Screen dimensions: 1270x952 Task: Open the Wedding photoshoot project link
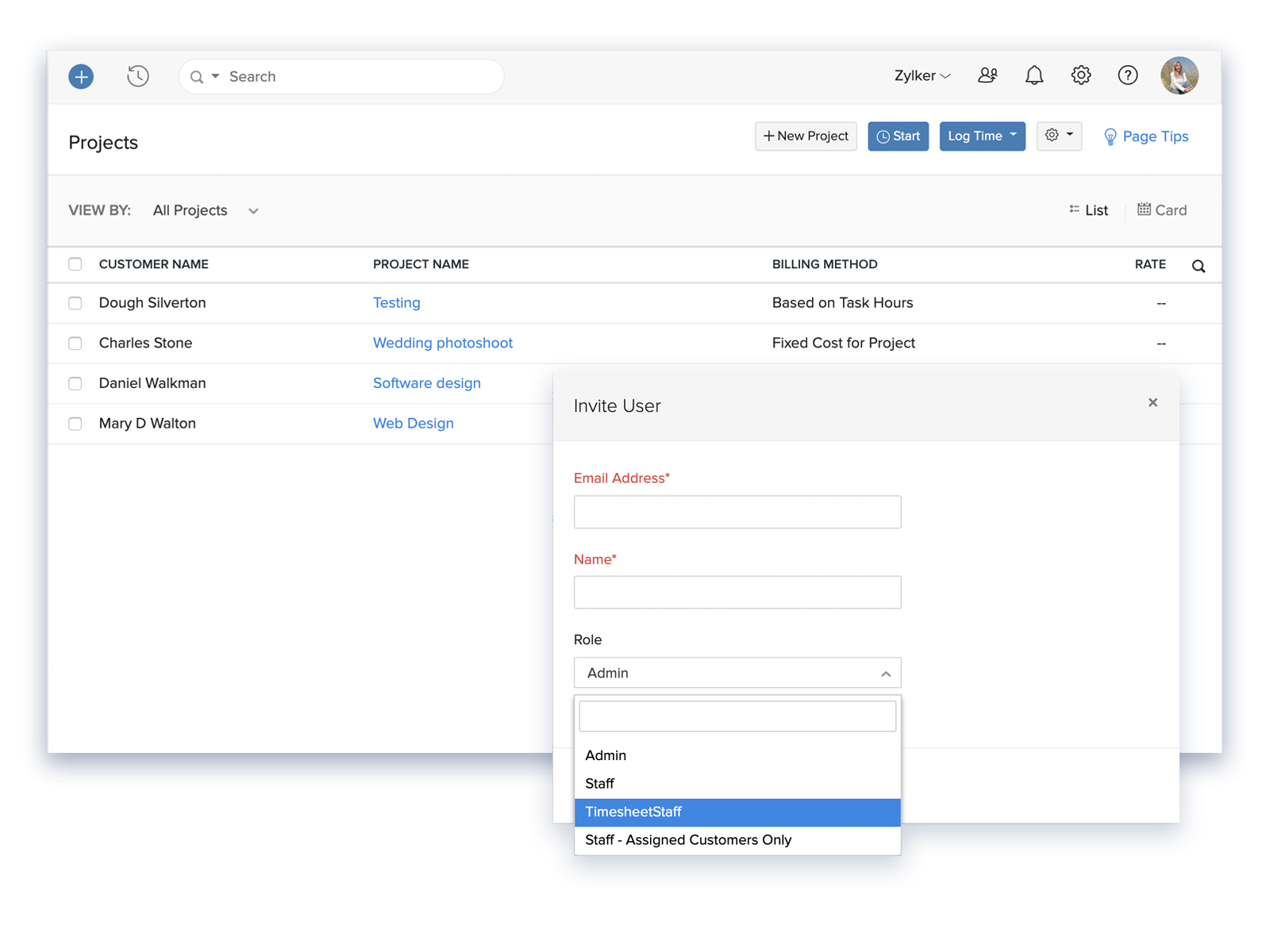coord(443,344)
